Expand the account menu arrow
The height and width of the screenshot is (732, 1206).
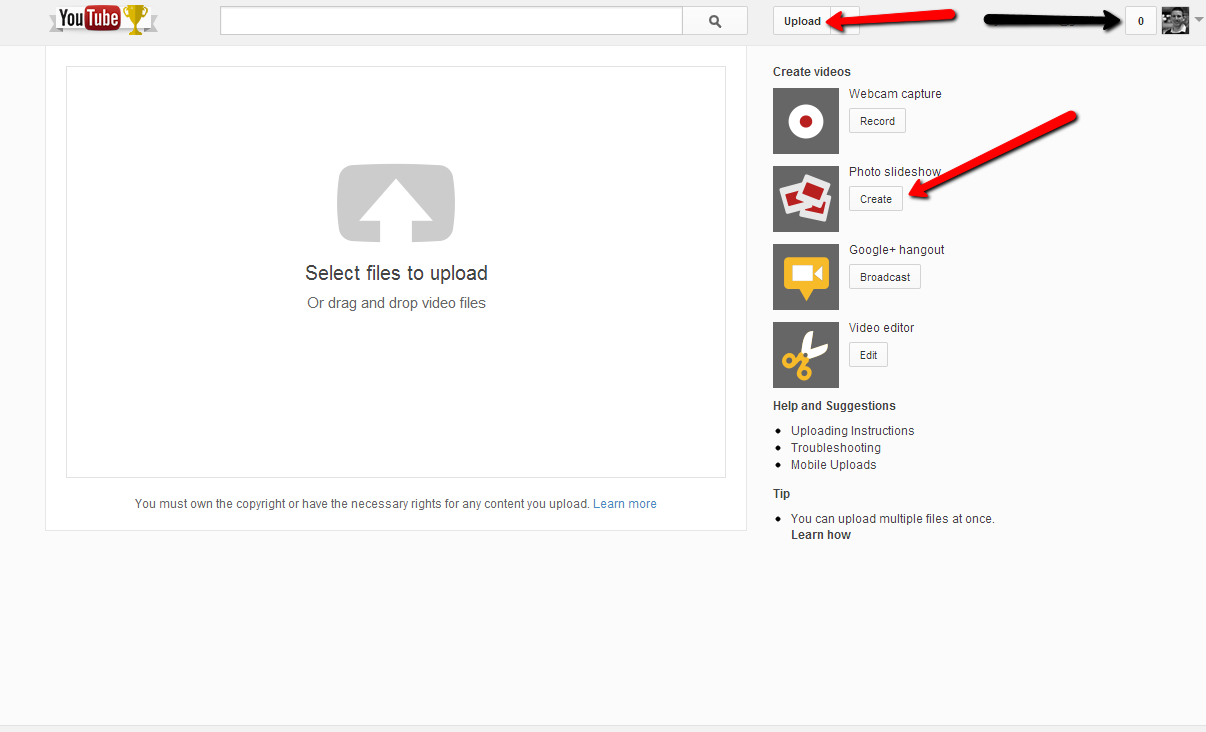point(1199,20)
